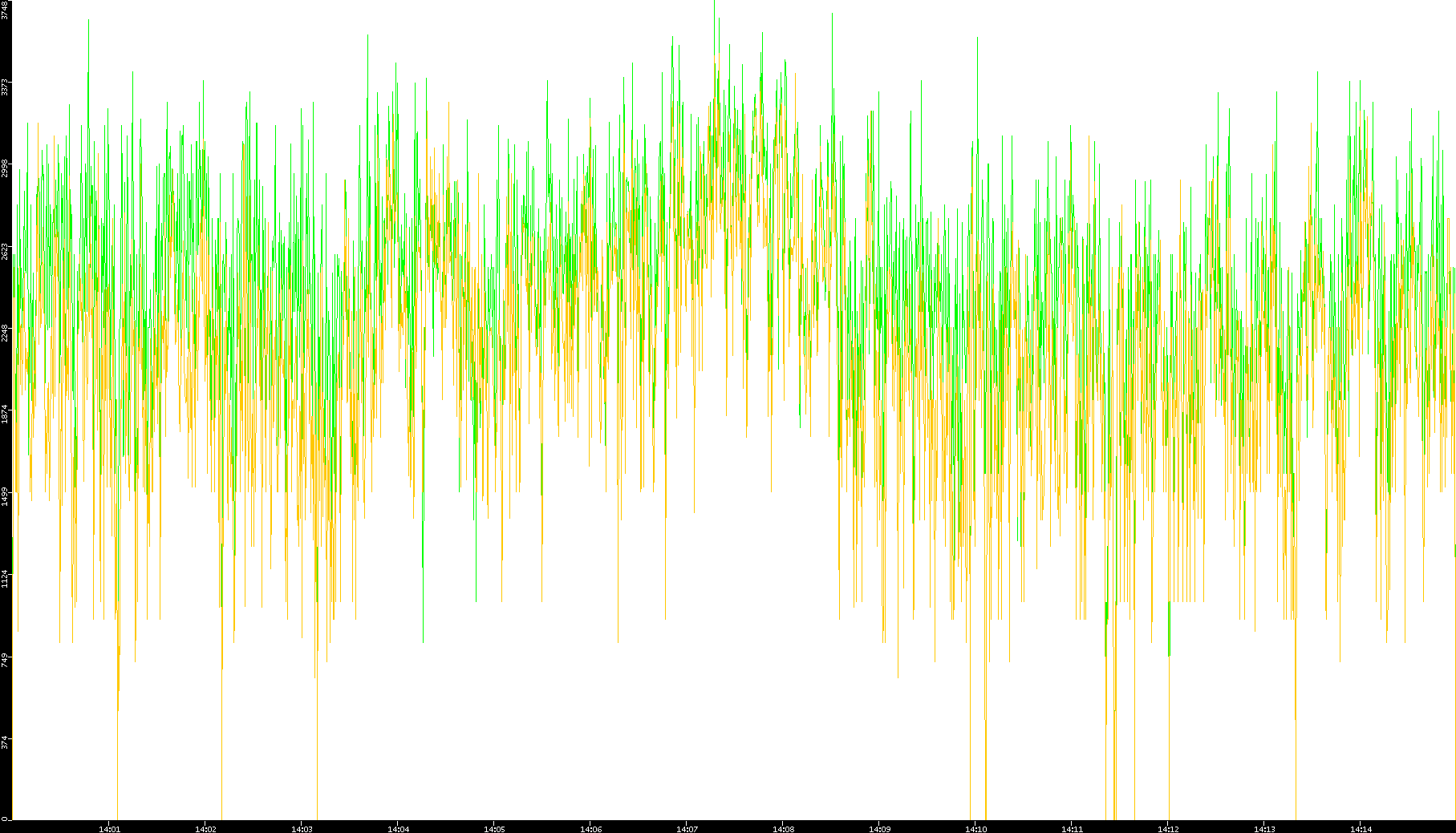
Task: Pick the 1874 vertical axis label
Action: click(5, 414)
